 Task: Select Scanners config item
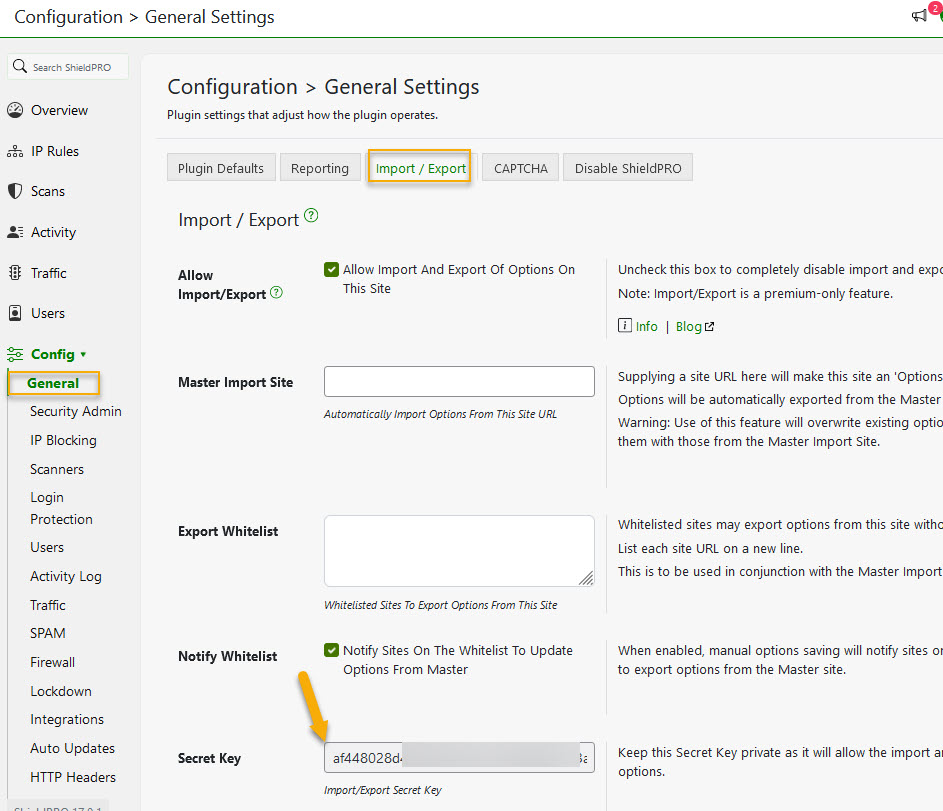pos(57,469)
